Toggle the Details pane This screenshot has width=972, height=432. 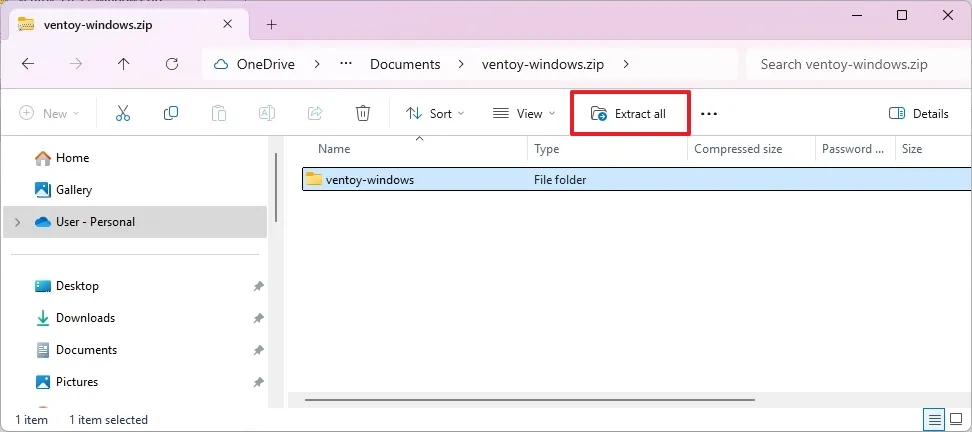click(919, 113)
